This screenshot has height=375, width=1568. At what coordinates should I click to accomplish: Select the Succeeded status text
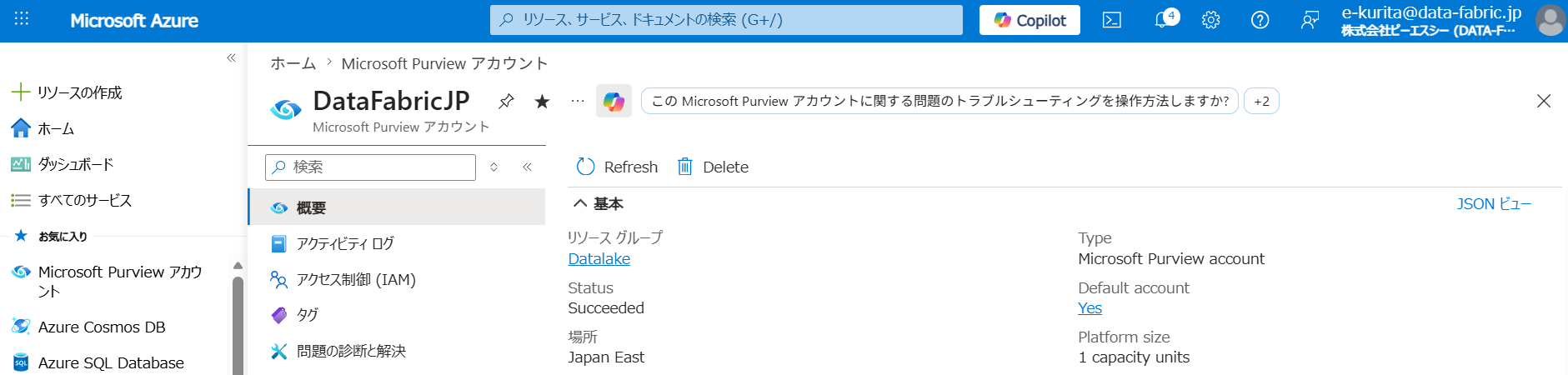[606, 307]
